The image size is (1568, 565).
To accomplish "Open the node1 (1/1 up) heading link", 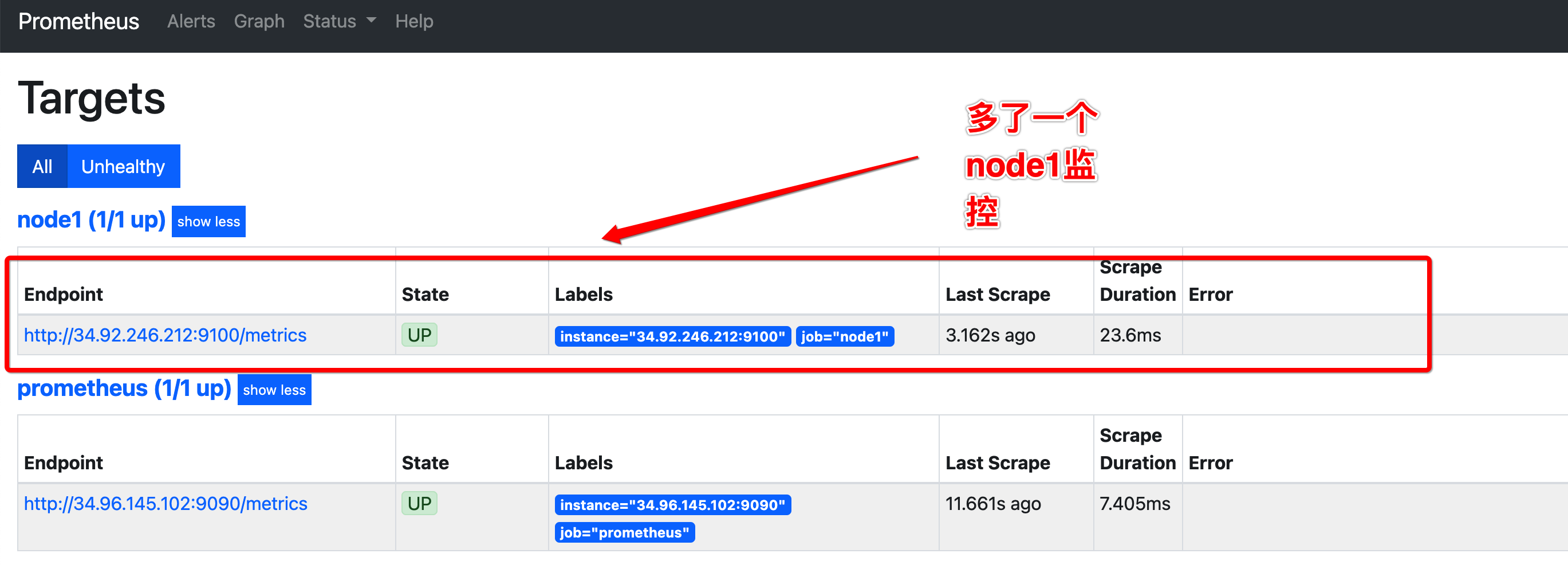I will click(91, 220).
